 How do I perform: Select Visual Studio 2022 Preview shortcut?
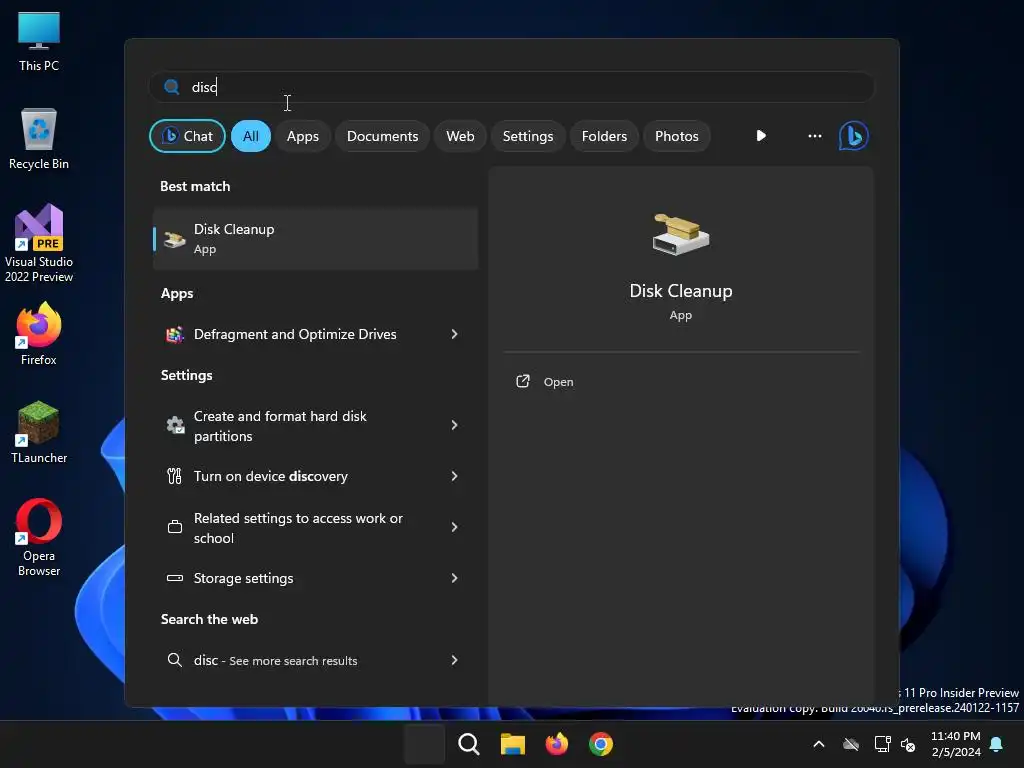pyautogui.click(x=39, y=243)
